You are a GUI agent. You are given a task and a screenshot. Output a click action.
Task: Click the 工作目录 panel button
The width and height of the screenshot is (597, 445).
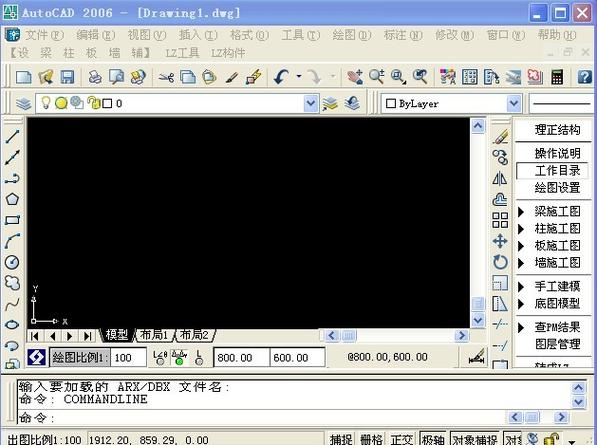point(552,171)
